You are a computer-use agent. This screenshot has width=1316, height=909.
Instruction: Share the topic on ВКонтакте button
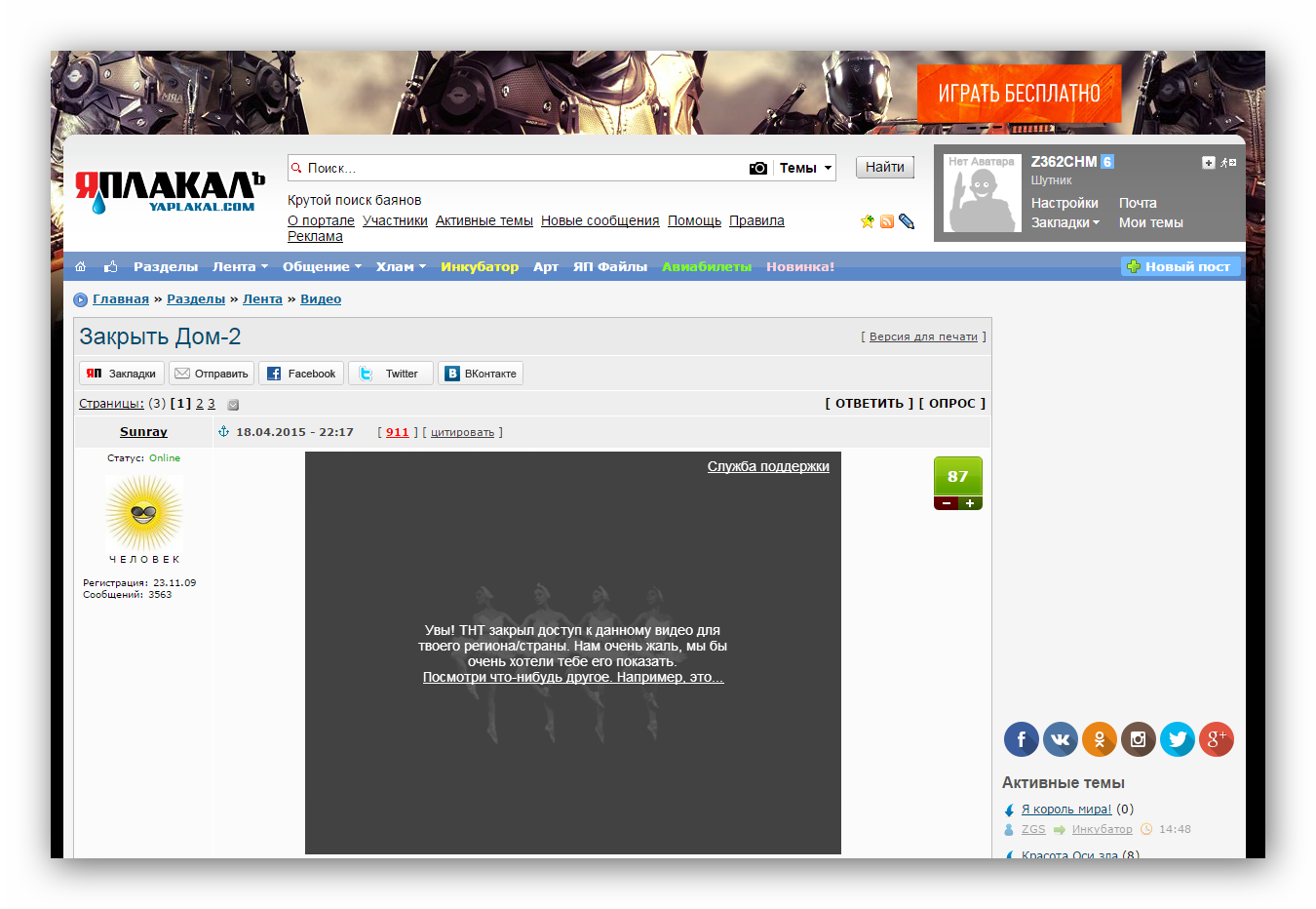pos(481,374)
